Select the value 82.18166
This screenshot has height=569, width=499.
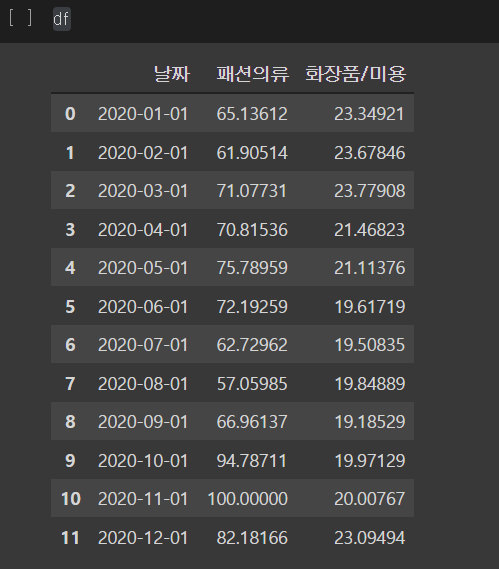(252, 538)
